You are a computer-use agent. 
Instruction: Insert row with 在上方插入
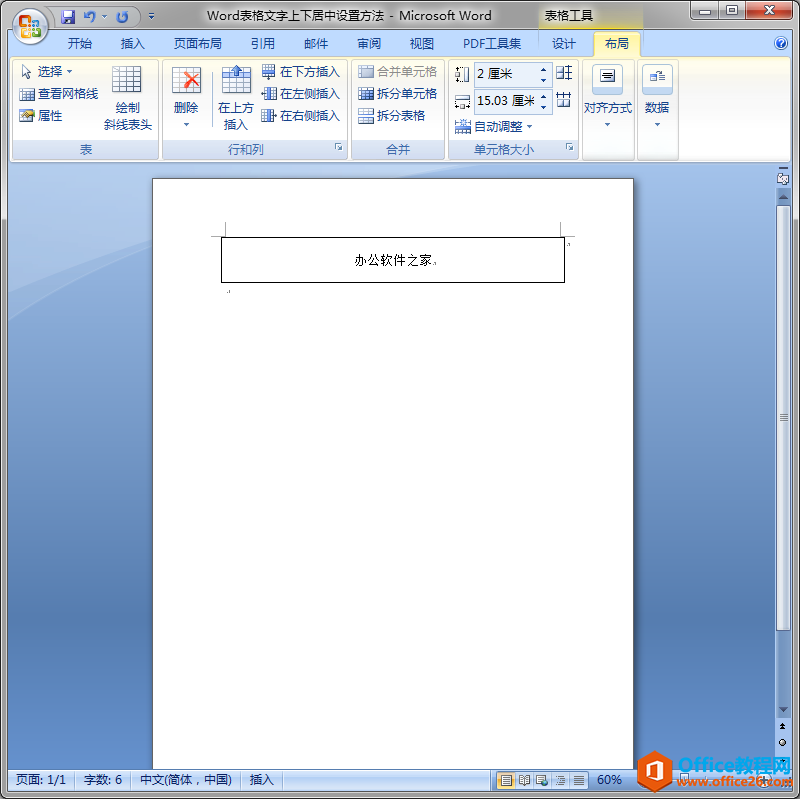click(x=236, y=98)
